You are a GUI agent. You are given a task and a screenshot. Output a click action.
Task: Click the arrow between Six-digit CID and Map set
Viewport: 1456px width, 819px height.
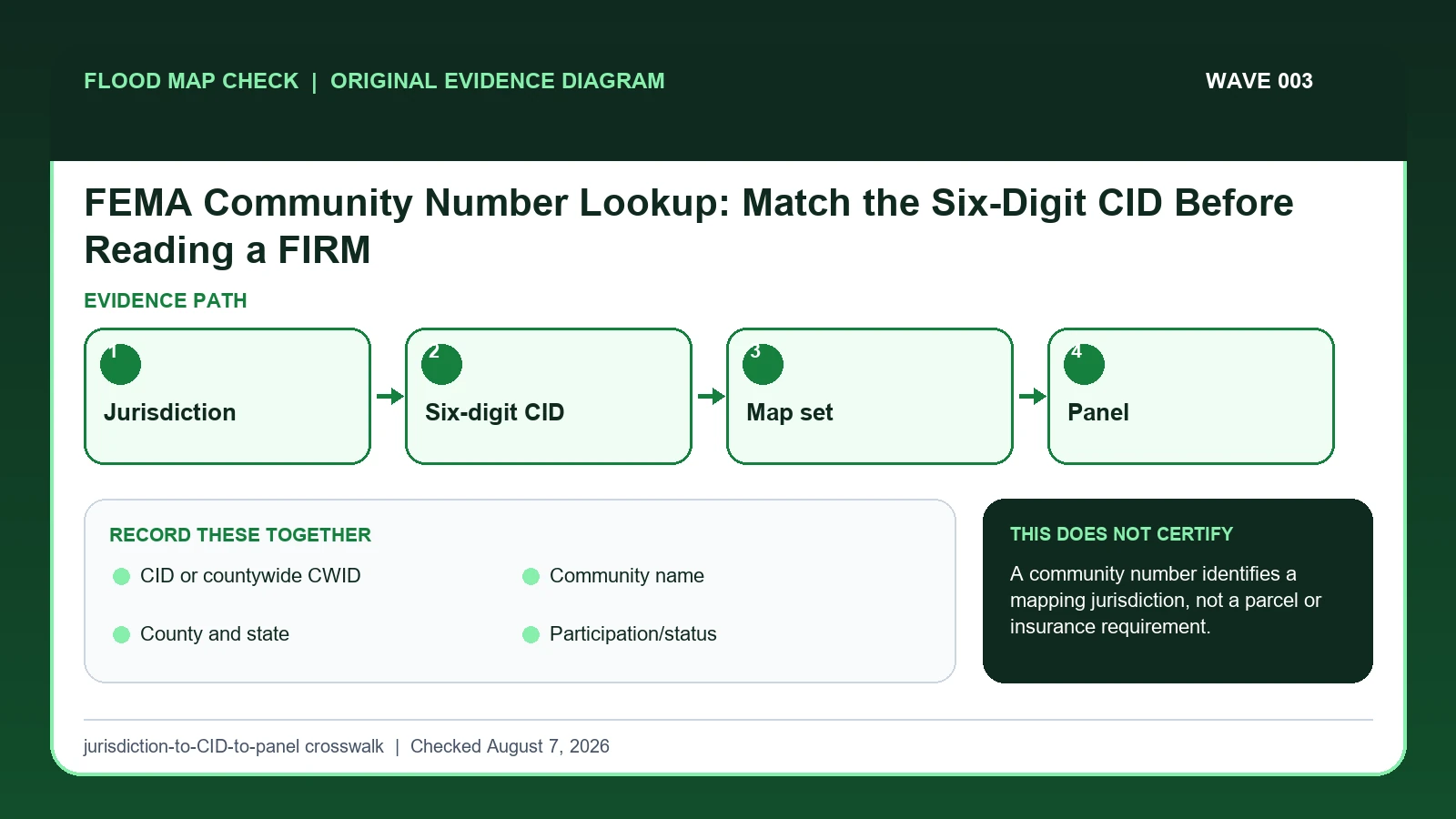click(x=711, y=396)
